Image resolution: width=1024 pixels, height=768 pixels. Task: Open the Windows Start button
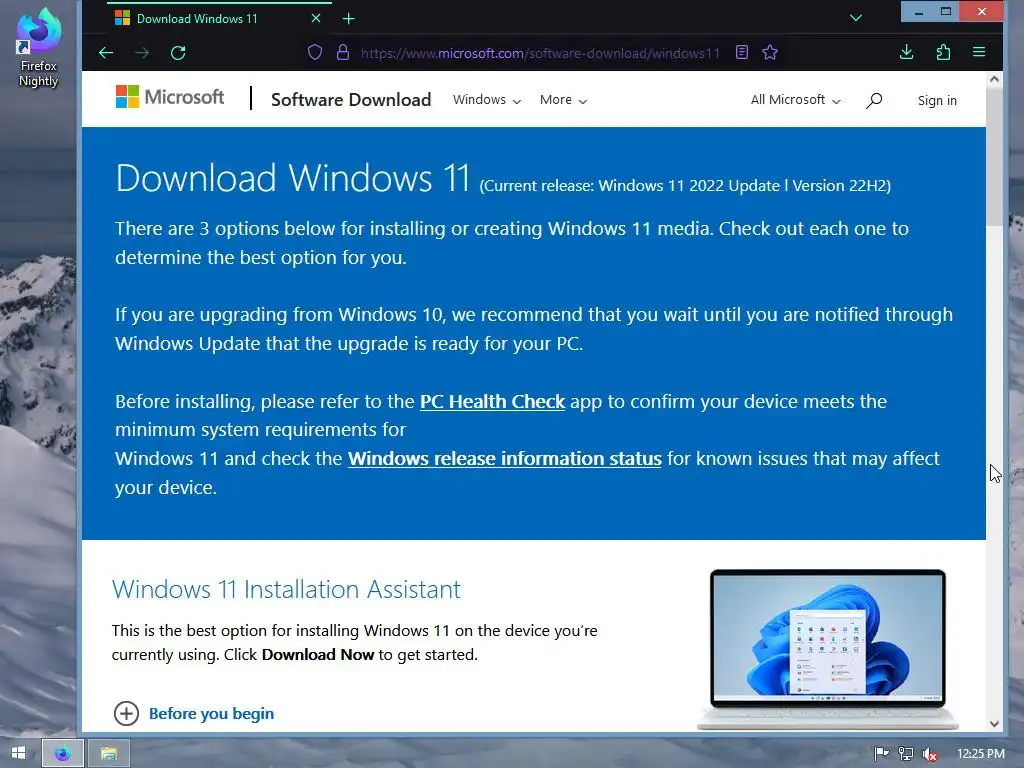coord(18,753)
